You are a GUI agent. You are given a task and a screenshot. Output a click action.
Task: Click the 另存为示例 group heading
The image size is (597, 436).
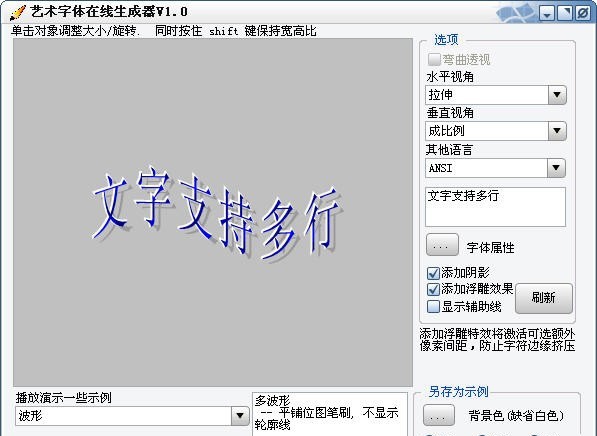[458, 391]
